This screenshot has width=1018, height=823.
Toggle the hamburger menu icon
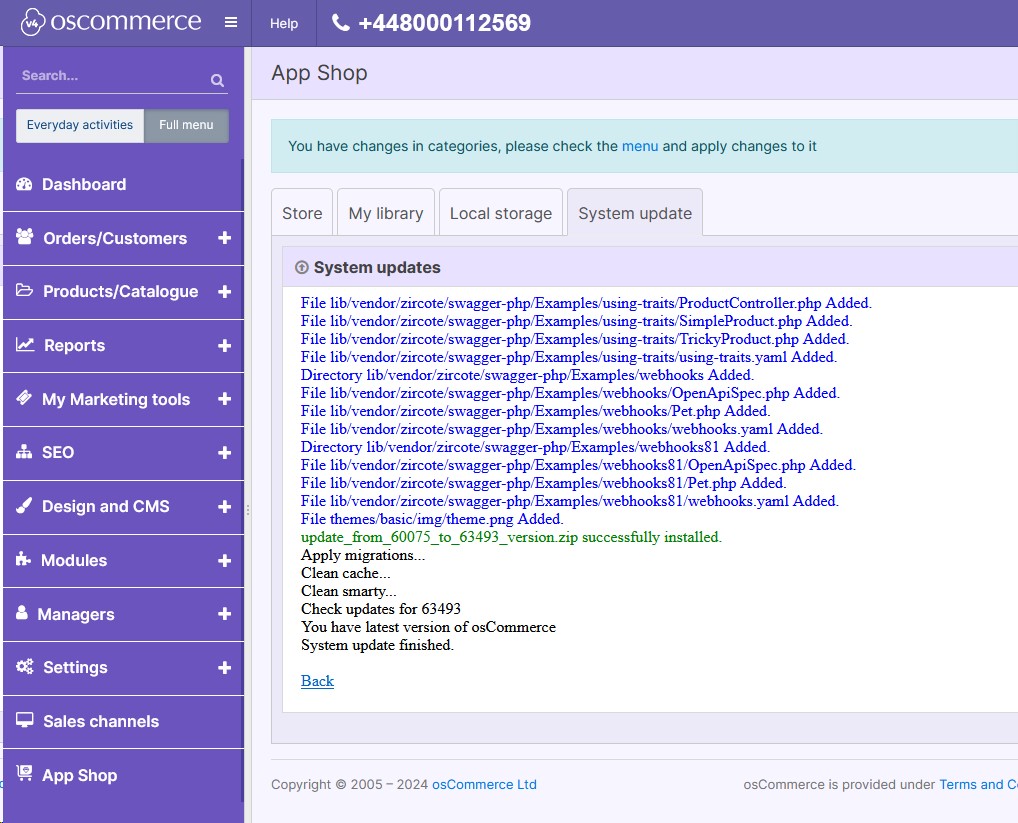[x=230, y=23]
